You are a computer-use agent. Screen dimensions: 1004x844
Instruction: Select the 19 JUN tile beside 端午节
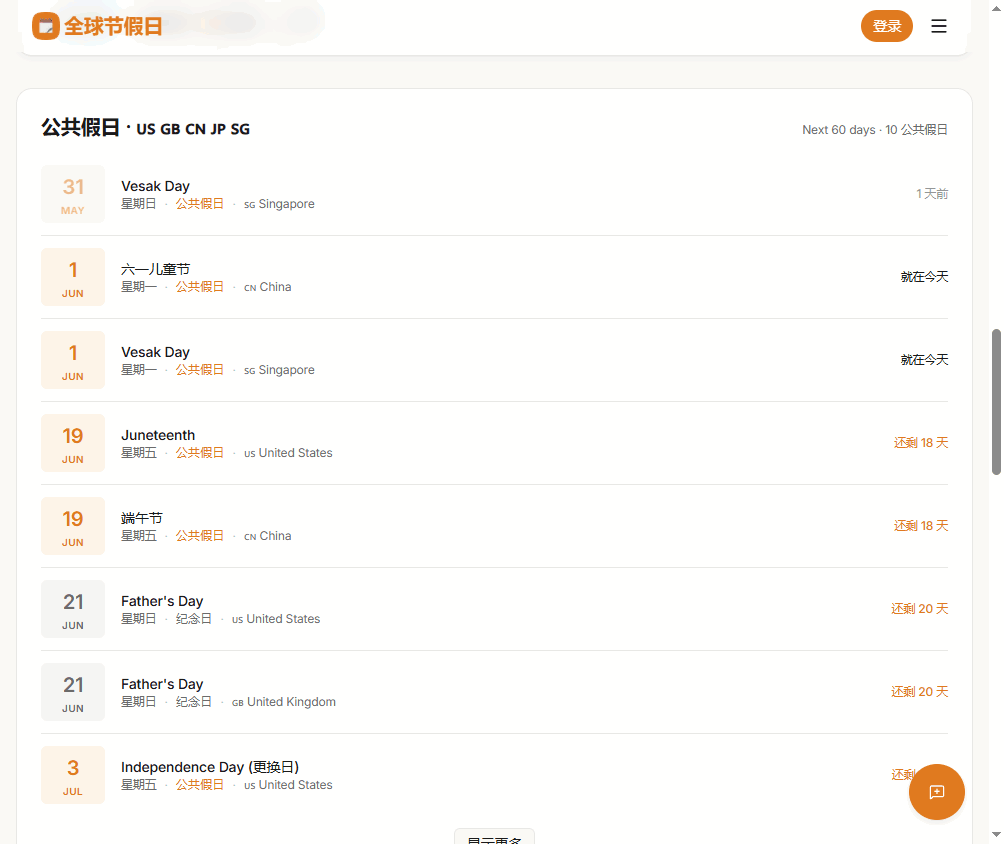point(73,526)
